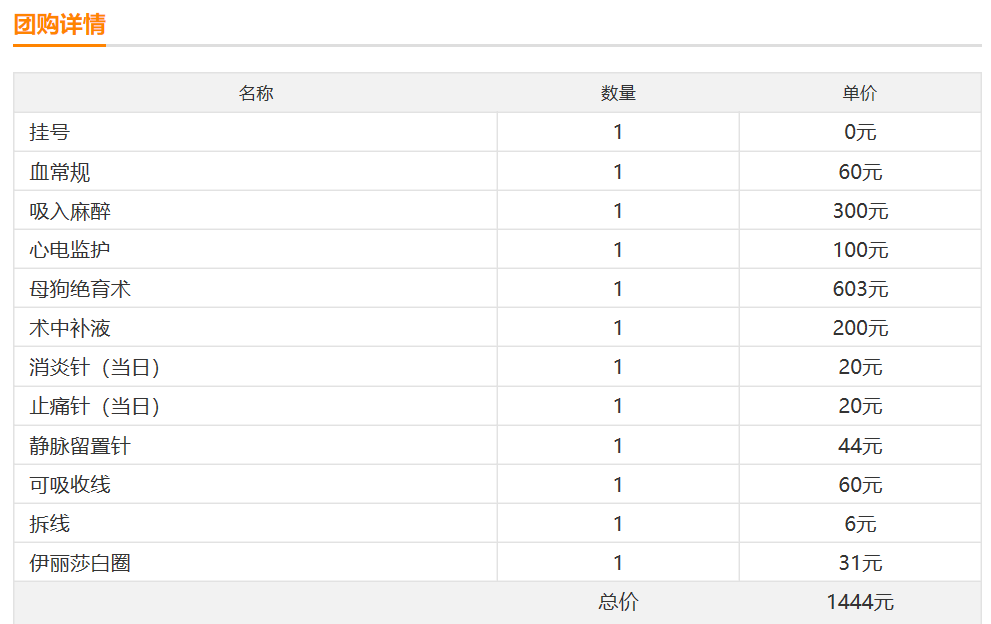Image resolution: width=991 pixels, height=624 pixels.
Task: Click the 数量 column header
Action: coord(618,94)
